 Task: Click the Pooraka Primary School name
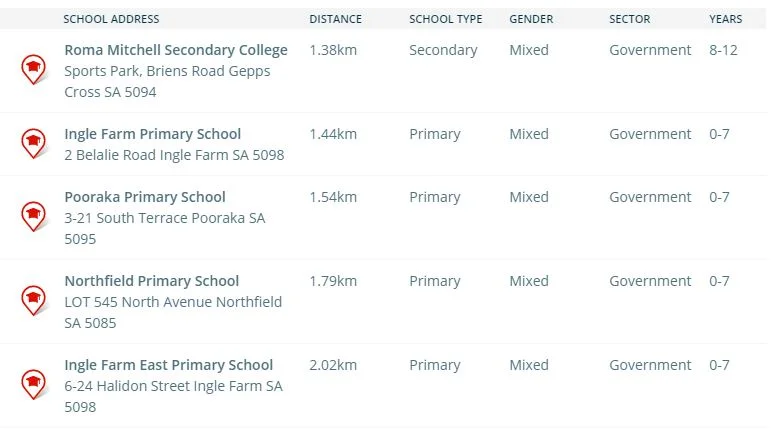[145, 197]
